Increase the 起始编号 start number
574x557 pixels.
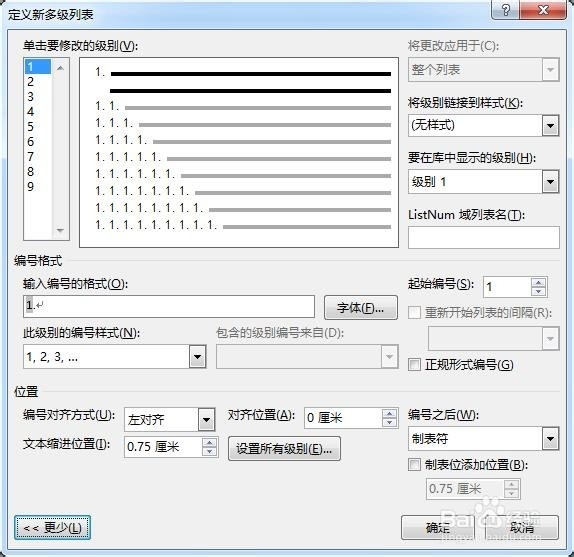538,283
